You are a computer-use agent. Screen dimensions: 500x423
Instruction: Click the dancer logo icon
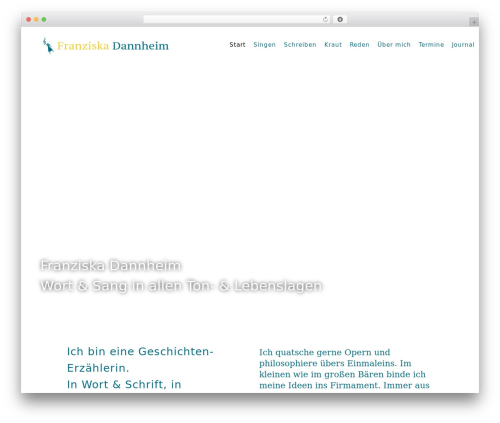48,46
